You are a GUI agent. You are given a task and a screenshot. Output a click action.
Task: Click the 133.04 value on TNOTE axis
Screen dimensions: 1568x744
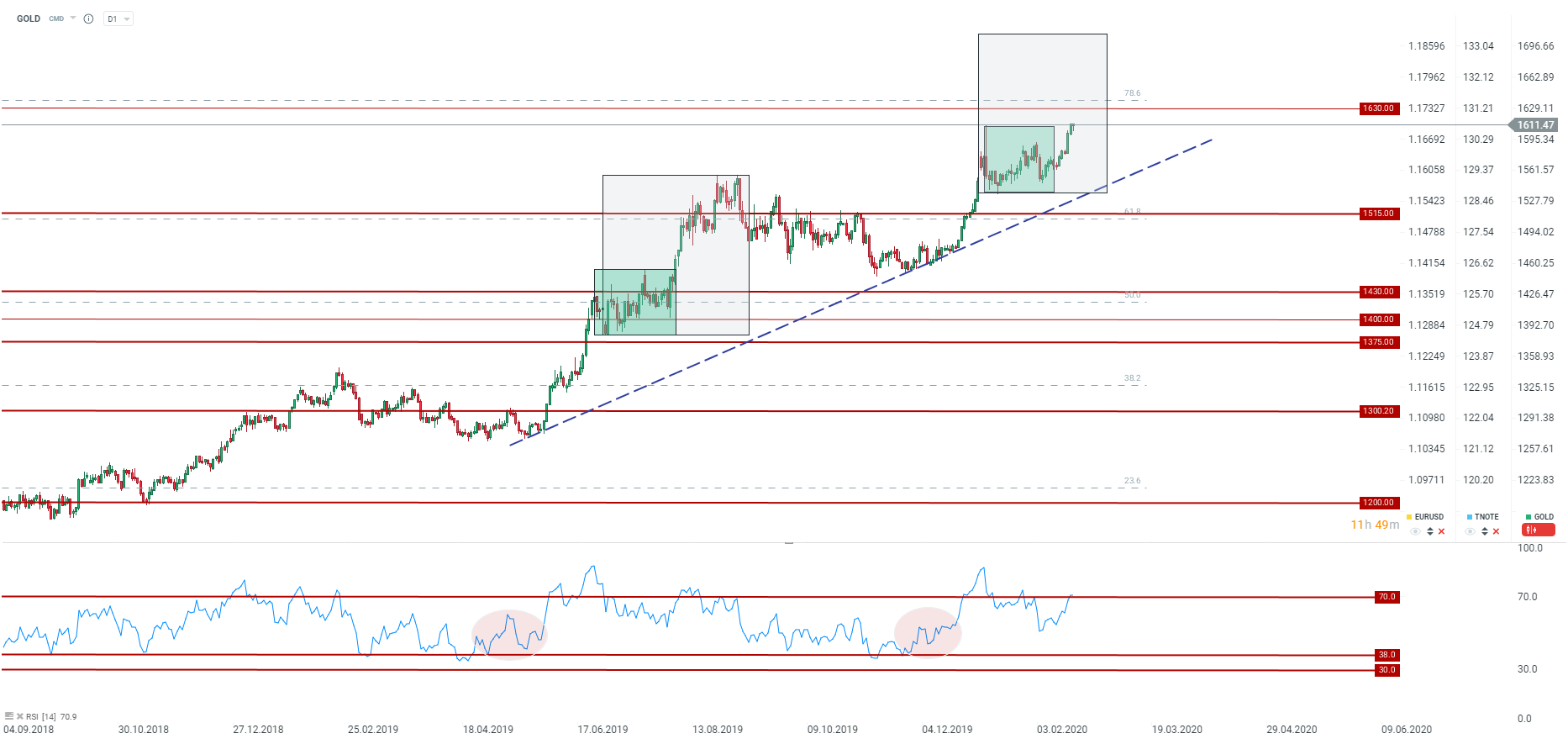click(1478, 46)
